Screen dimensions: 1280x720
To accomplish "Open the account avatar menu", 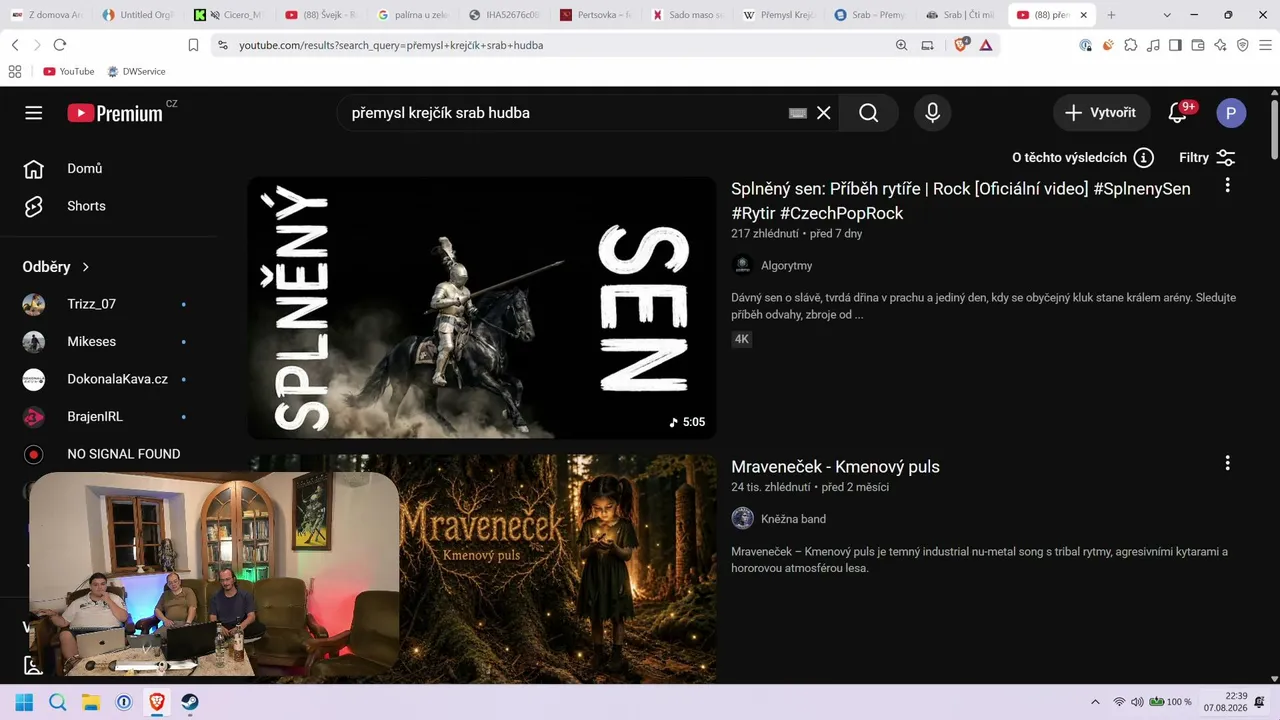I will [x=1231, y=113].
